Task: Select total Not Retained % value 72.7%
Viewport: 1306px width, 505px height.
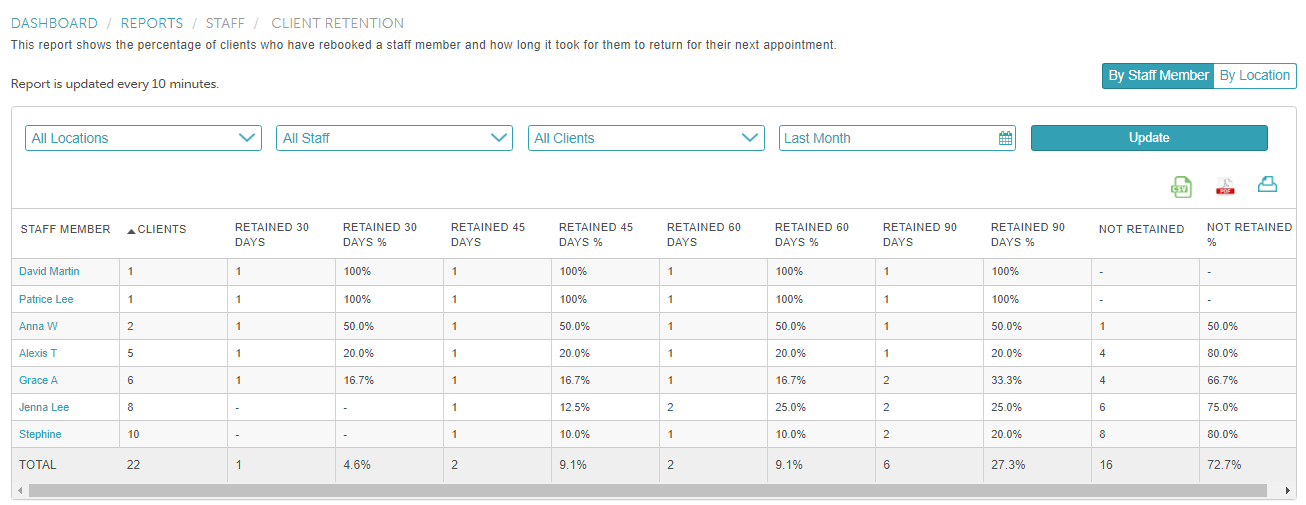Action: [x=1224, y=465]
